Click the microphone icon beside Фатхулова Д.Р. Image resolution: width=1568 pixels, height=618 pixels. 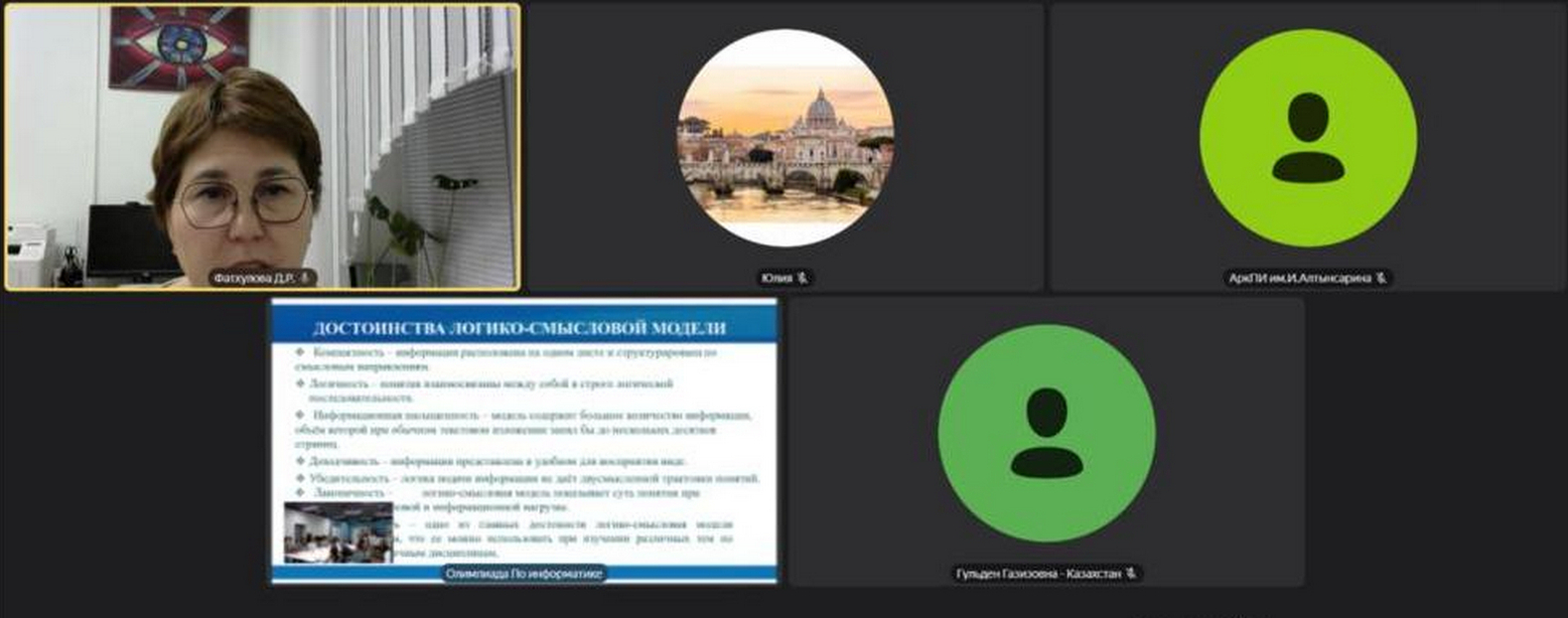[305, 278]
